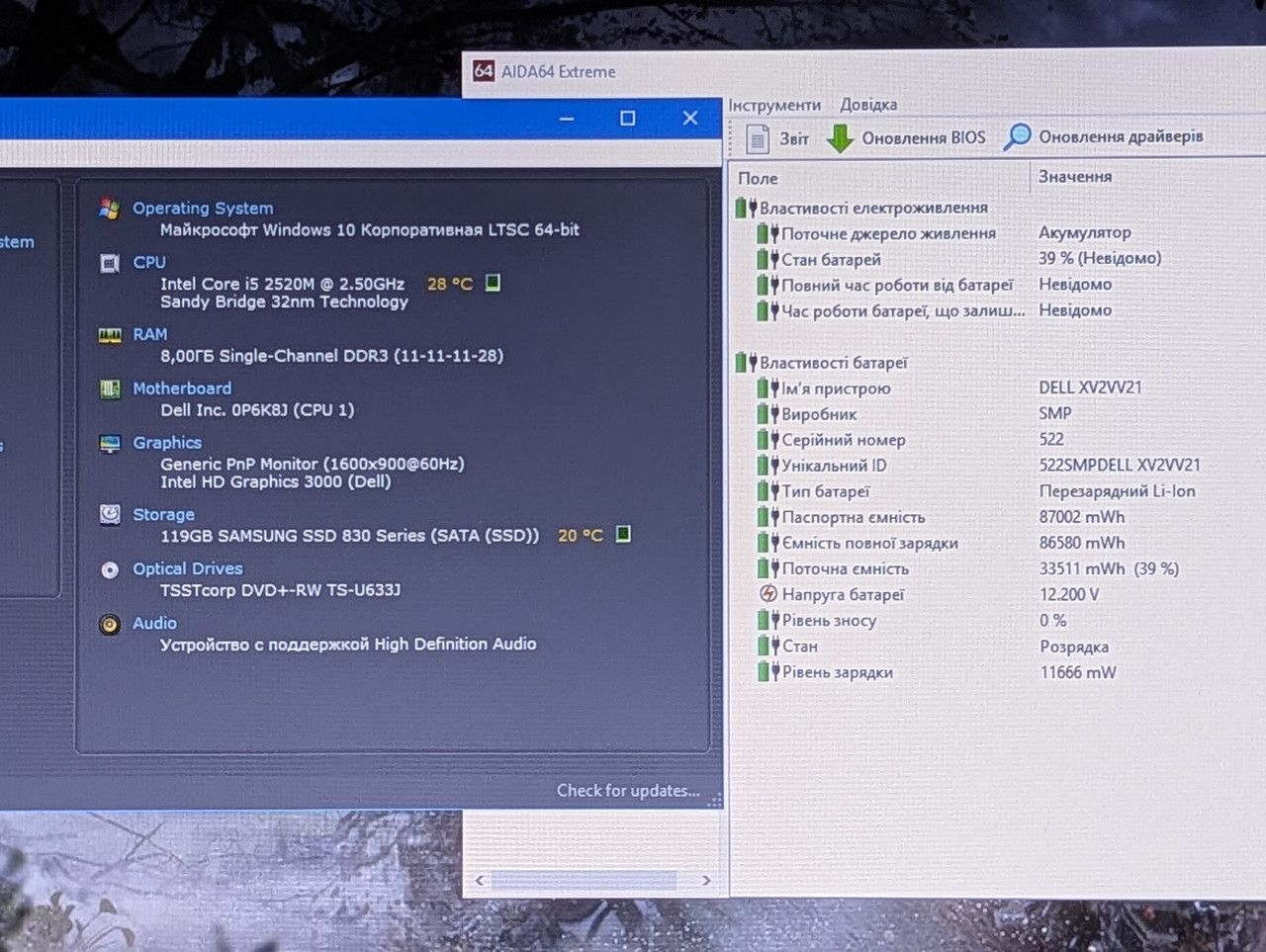Click the 8,00ГБ Single-Channel DDR3 text
Image resolution: width=1266 pixels, height=952 pixels.
point(331,356)
